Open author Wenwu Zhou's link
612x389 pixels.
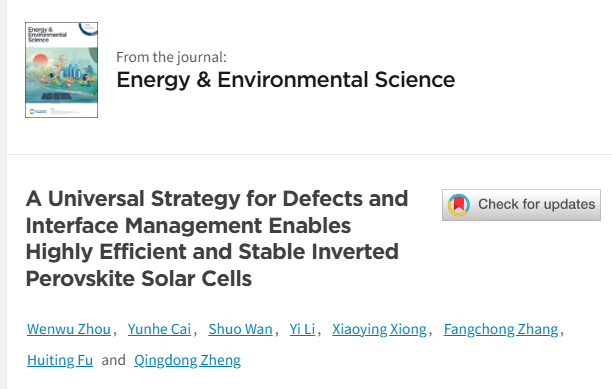[69, 329]
